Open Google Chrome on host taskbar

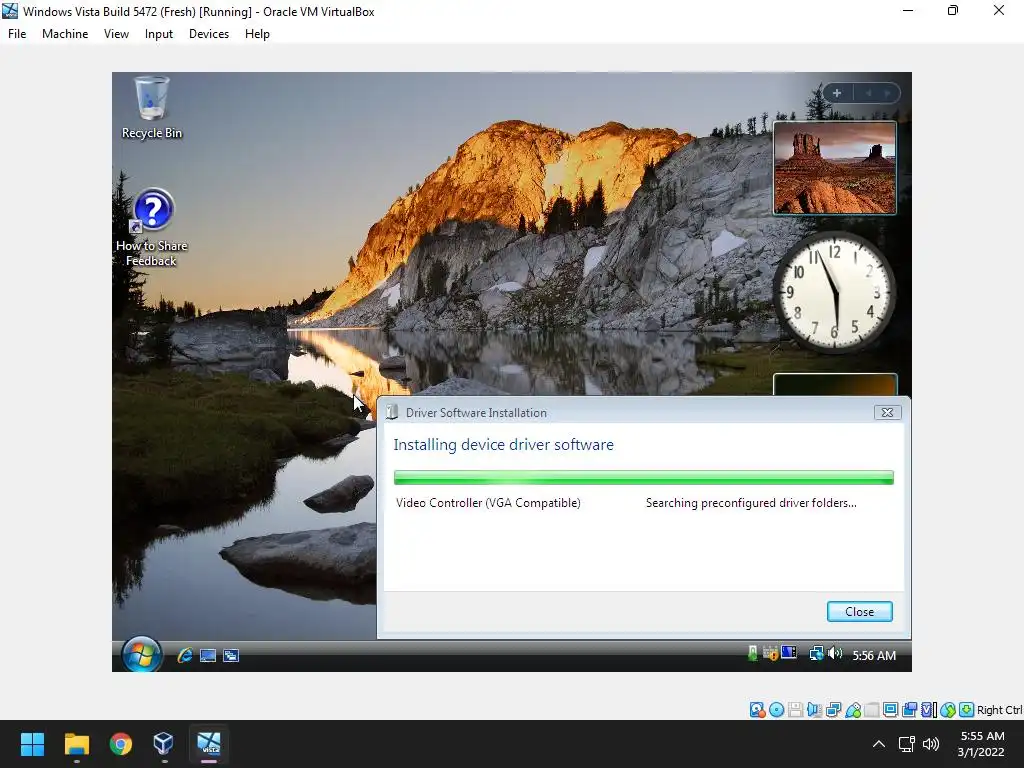(x=121, y=744)
